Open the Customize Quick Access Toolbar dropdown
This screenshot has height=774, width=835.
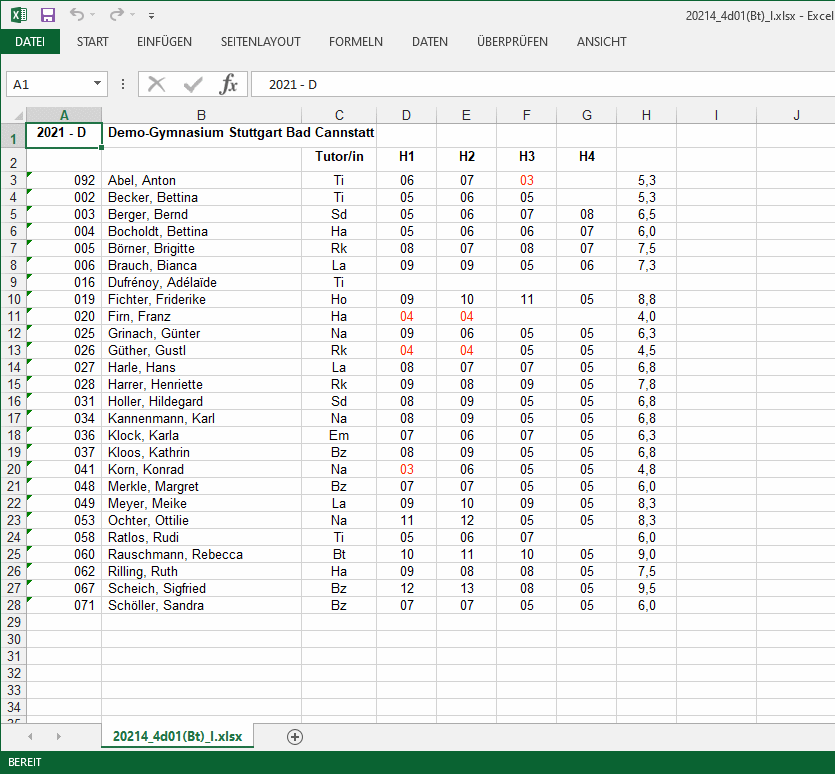click(x=151, y=16)
